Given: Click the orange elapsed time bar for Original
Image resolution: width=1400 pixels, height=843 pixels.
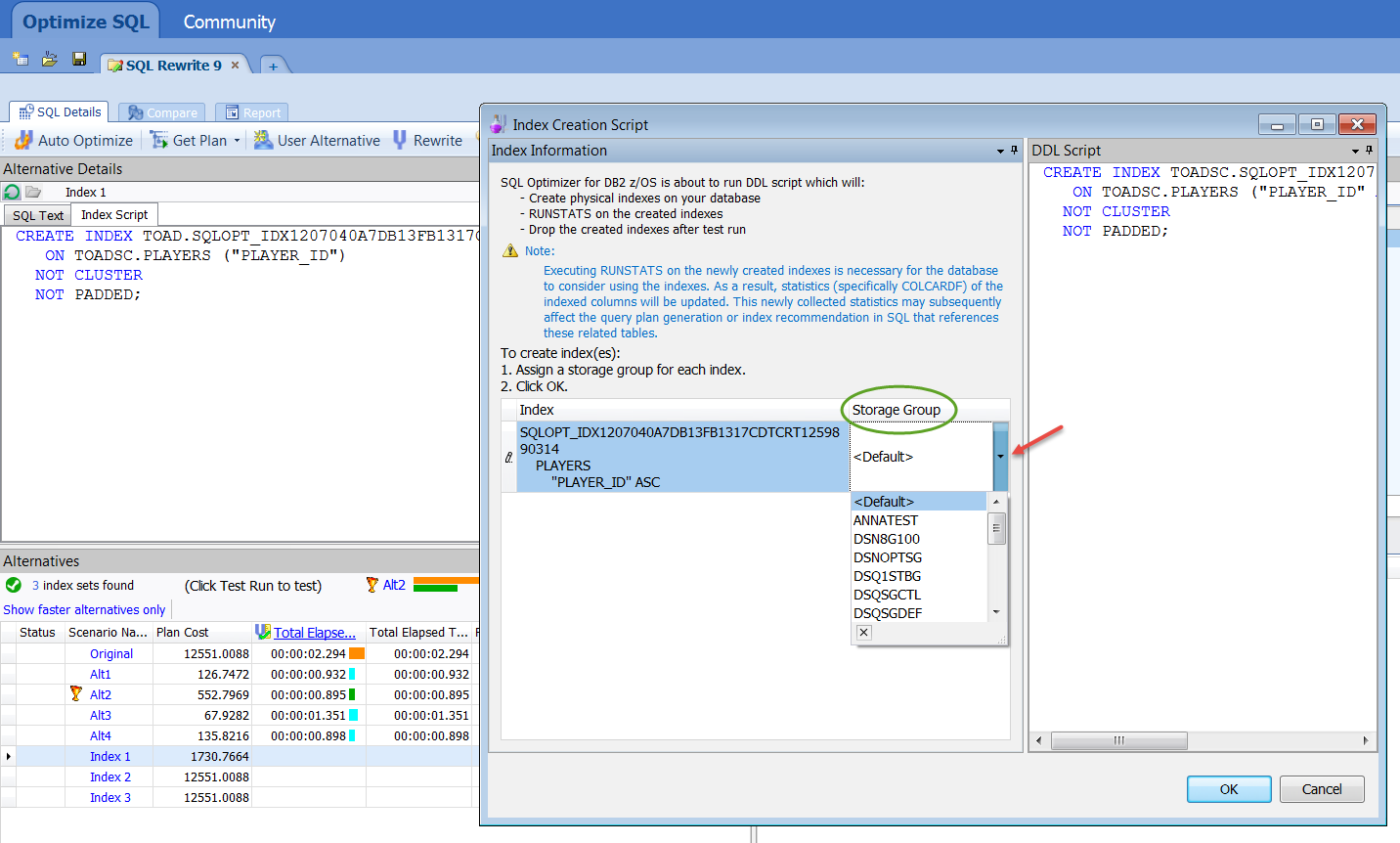Looking at the screenshot, I should pos(357,653).
